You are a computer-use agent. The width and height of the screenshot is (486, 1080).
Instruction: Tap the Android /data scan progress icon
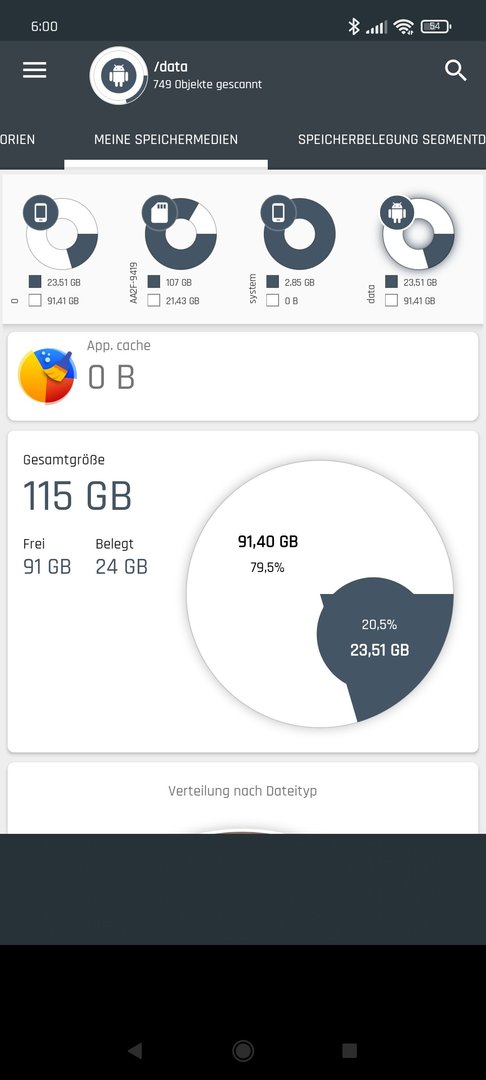point(118,75)
